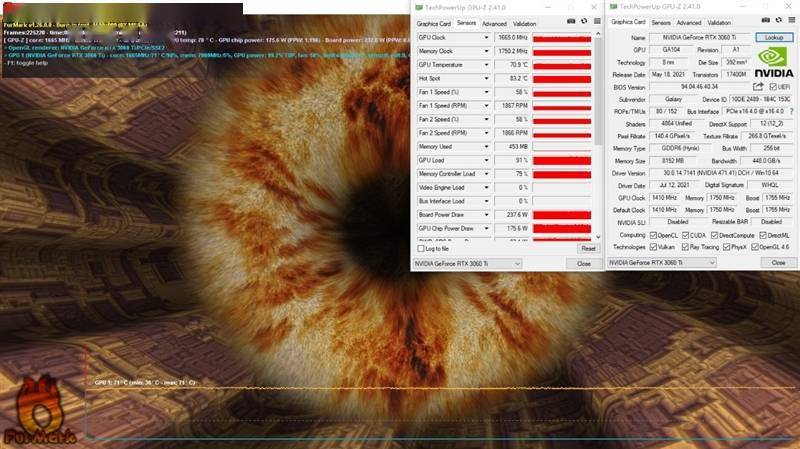This screenshot has height=449, width=800.
Task: Click BIOS export share icon
Action: click(x=758, y=87)
